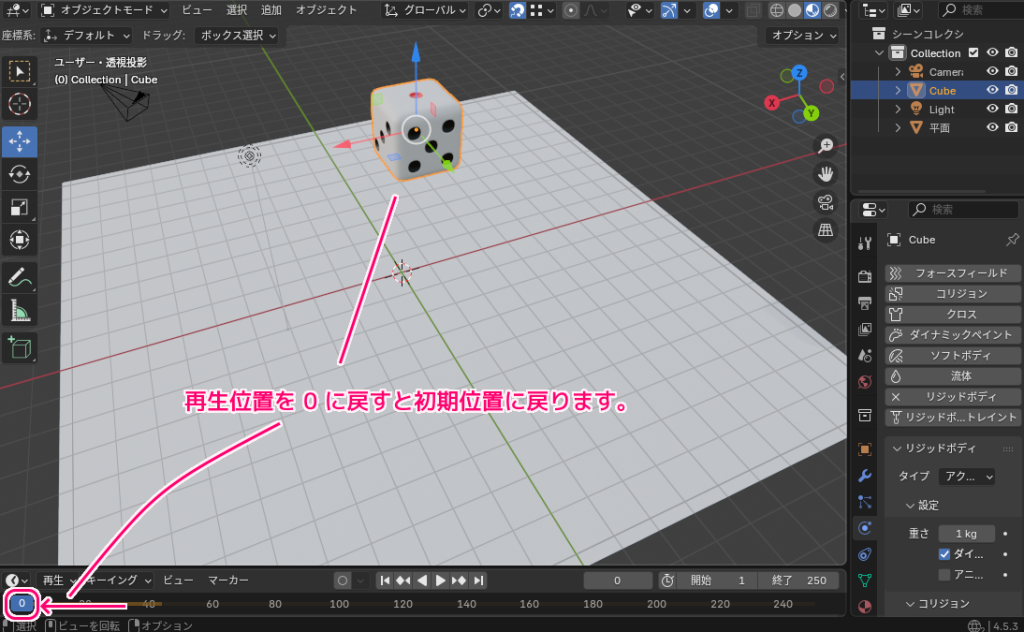Activate the Add Cube tool
The height and width of the screenshot is (632, 1024).
pyautogui.click(x=21, y=347)
